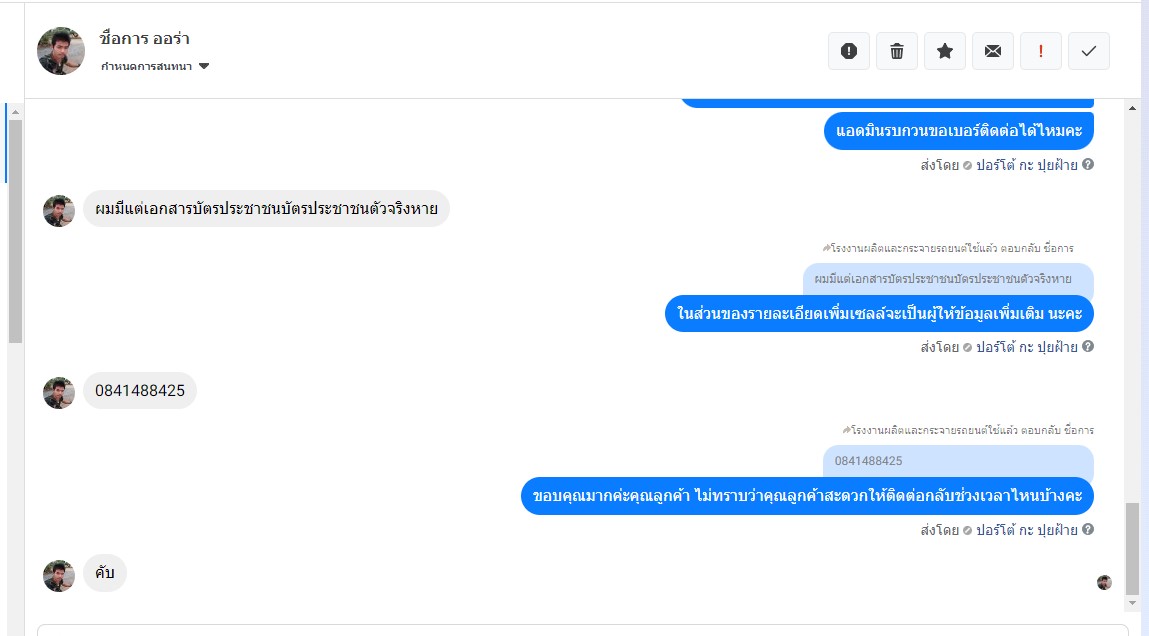Click scrollbar up arrow on right side
This screenshot has height=636, width=1149.
pos(1132,108)
